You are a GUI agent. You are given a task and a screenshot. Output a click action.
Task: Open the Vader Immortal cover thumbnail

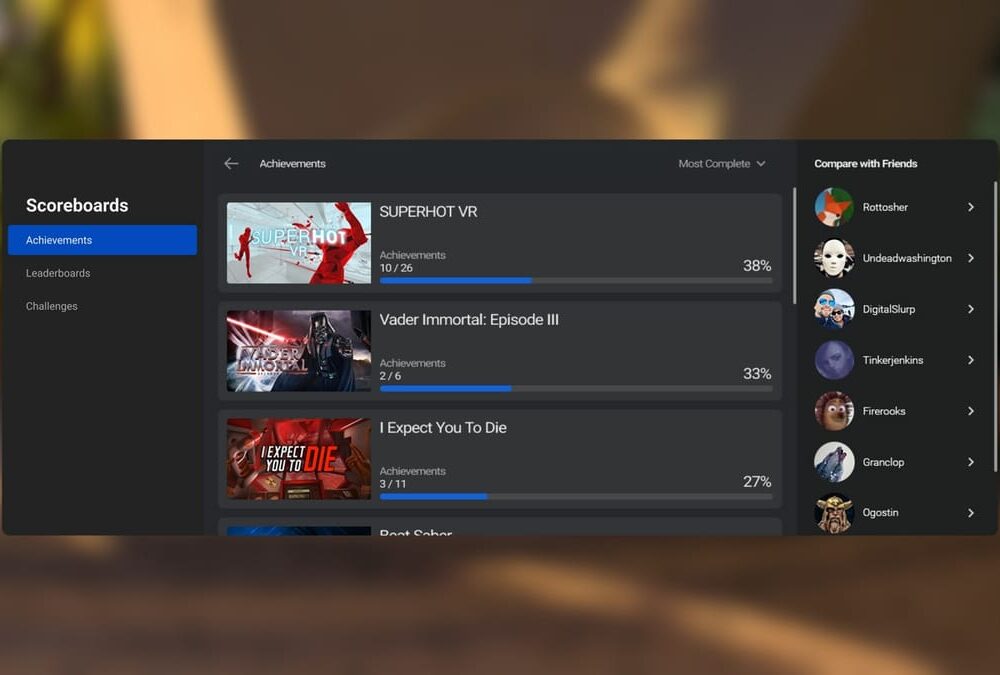tap(298, 351)
